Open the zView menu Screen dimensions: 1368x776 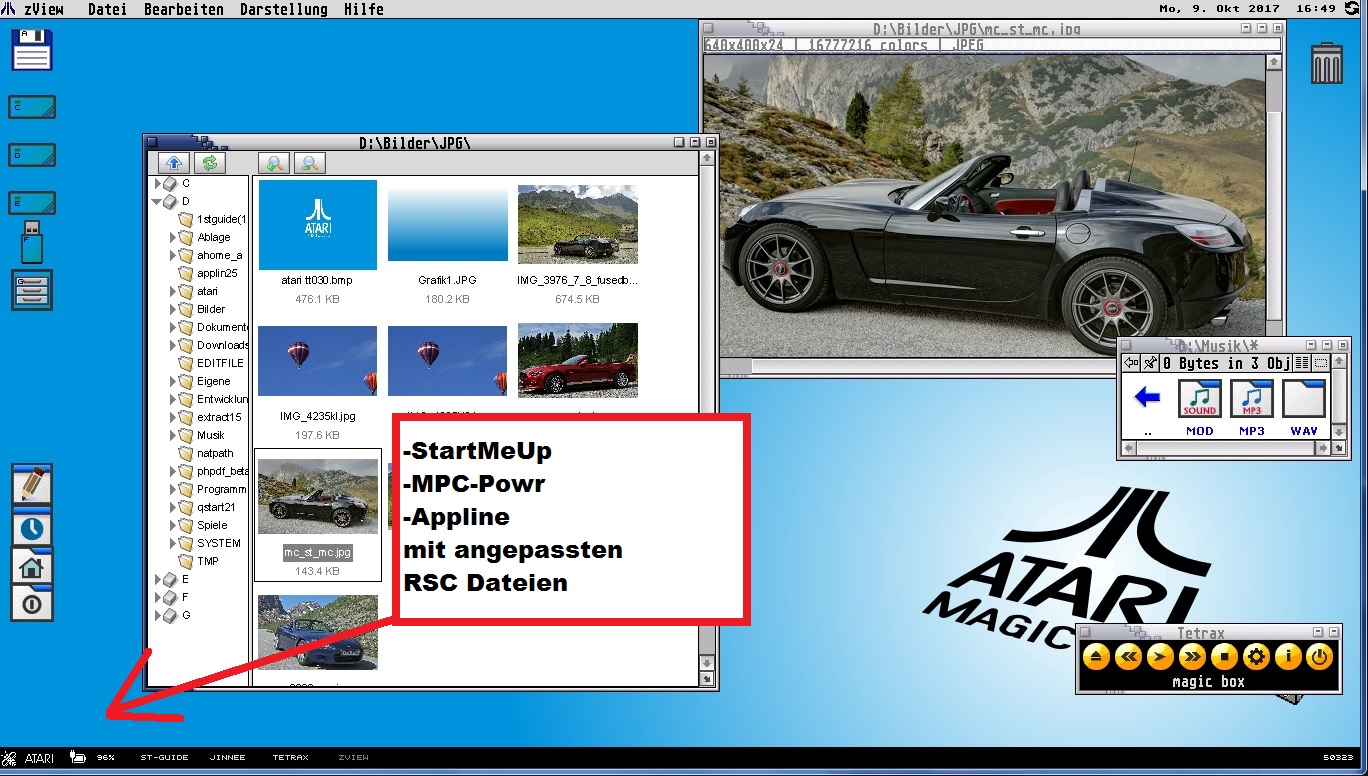pyautogui.click(x=43, y=9)
